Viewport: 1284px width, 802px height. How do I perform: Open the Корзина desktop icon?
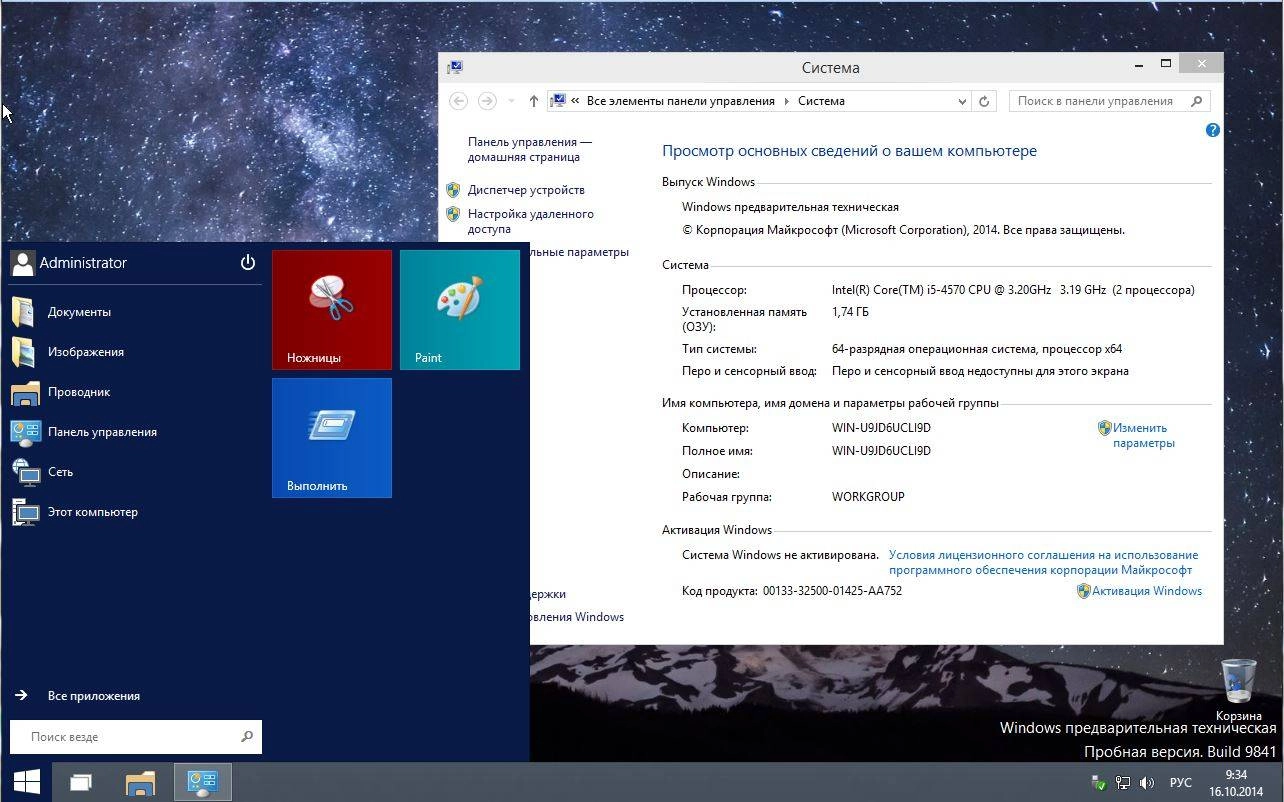click(x=1239, y=689)
